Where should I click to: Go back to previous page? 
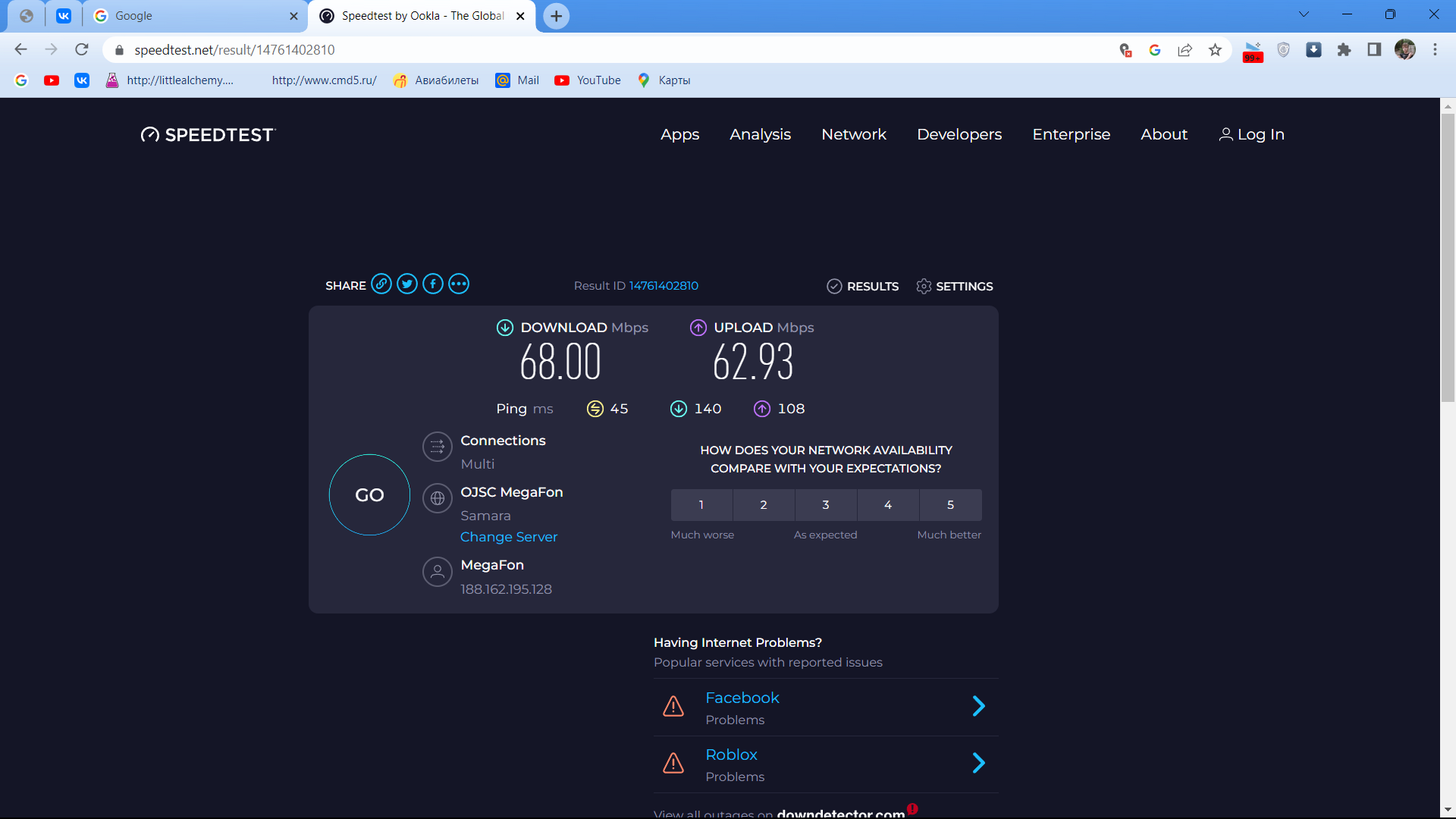tap(20, 50)
